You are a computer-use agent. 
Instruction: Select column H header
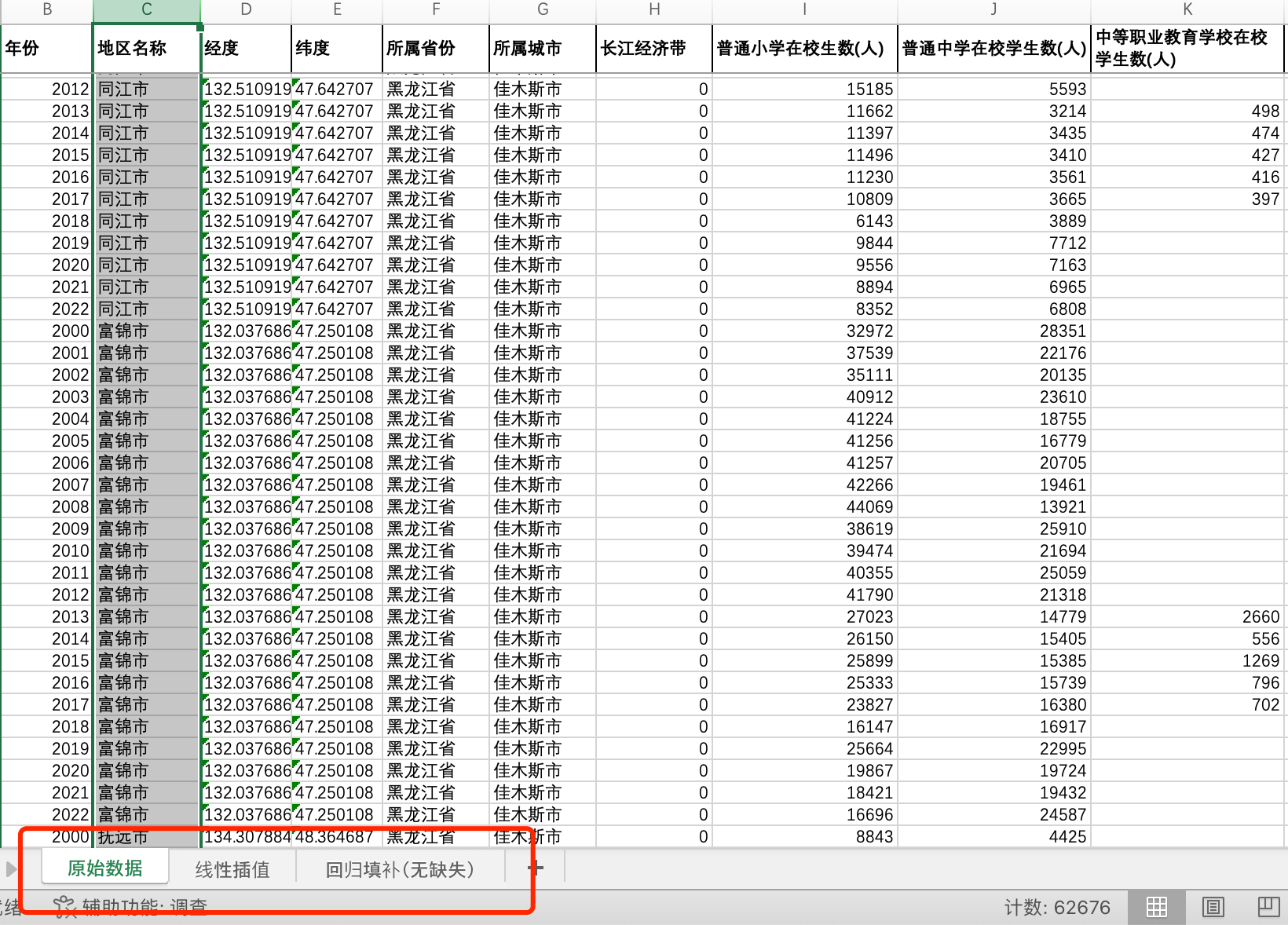[x=654, y=10]
